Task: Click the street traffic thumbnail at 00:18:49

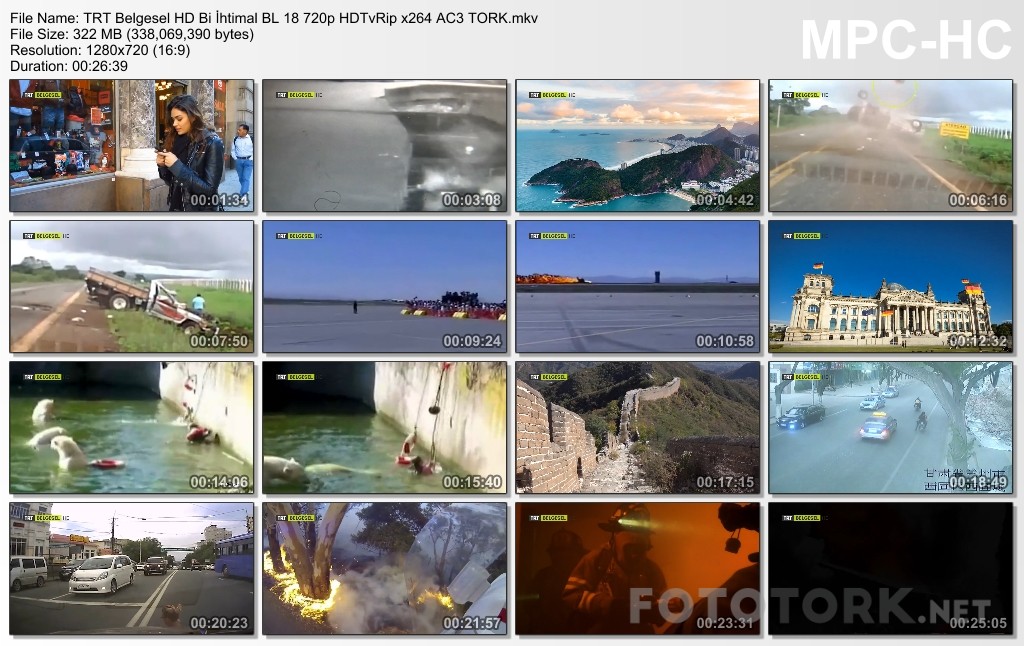Action: pyautogui.click(x=890, y=428)
